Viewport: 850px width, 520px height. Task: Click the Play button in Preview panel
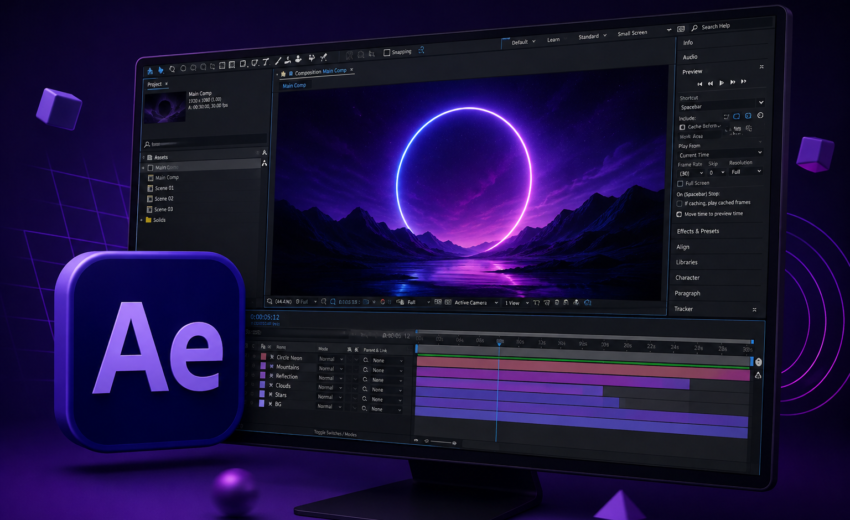(722, 82)
